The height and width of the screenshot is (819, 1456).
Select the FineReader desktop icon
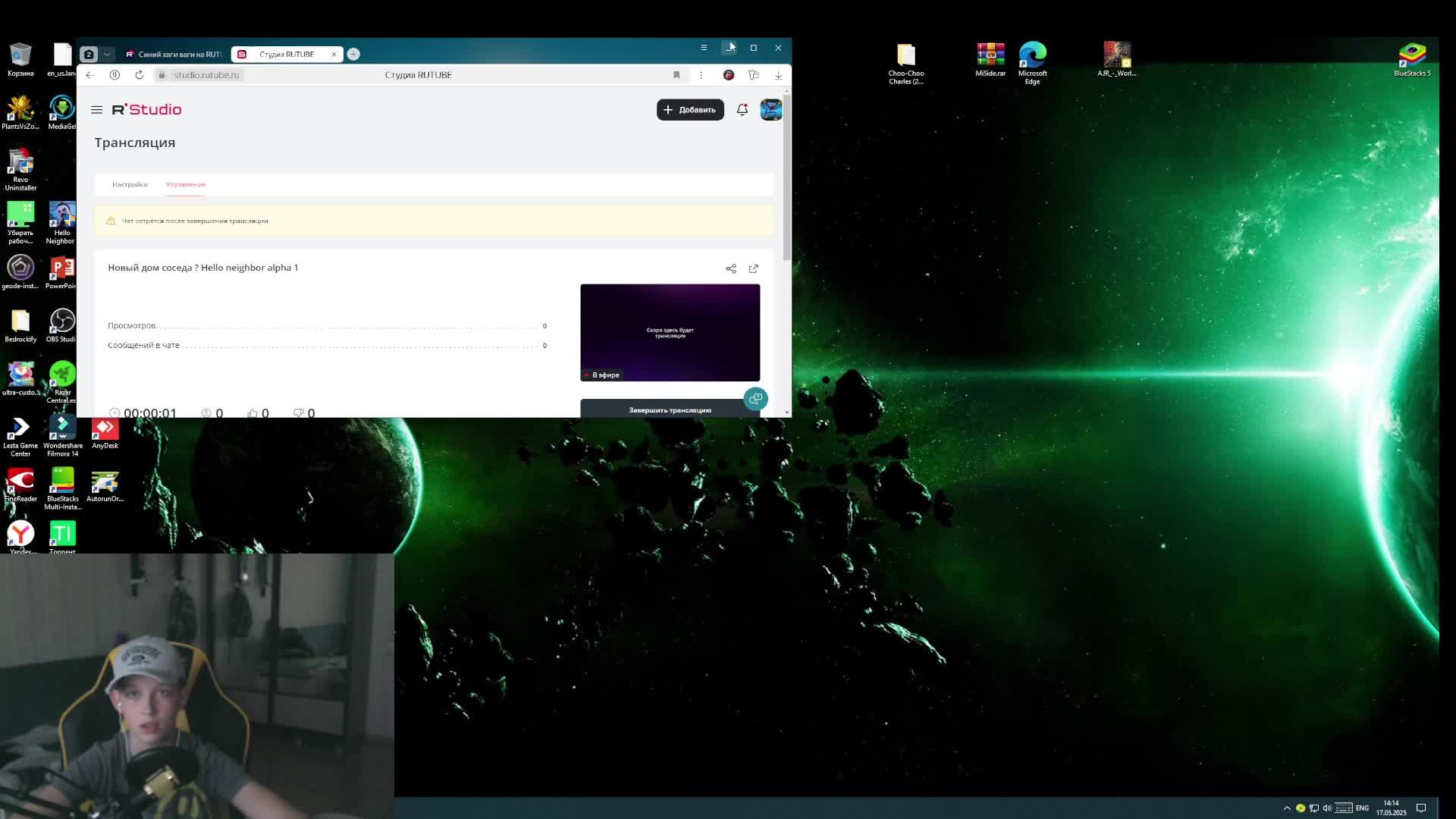[x=20, y=485]
